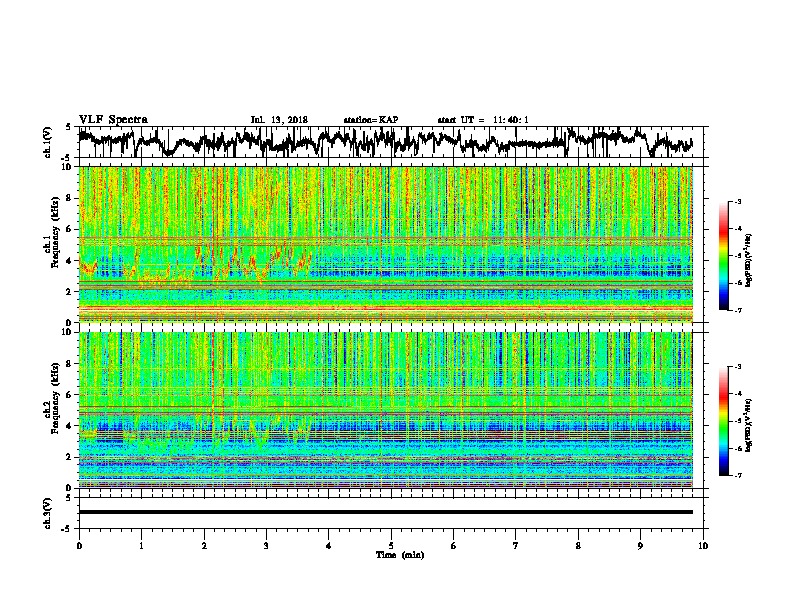The height and width of the screenshot is (612, 792).
Task: Click the "-3" label on ch.1 colorbar
Action: pos(737,201)
